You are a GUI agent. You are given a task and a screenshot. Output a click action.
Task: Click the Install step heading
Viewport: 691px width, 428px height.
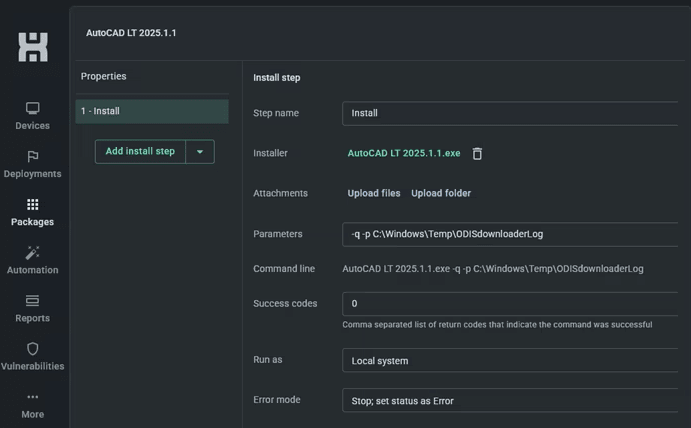(277, 78)
